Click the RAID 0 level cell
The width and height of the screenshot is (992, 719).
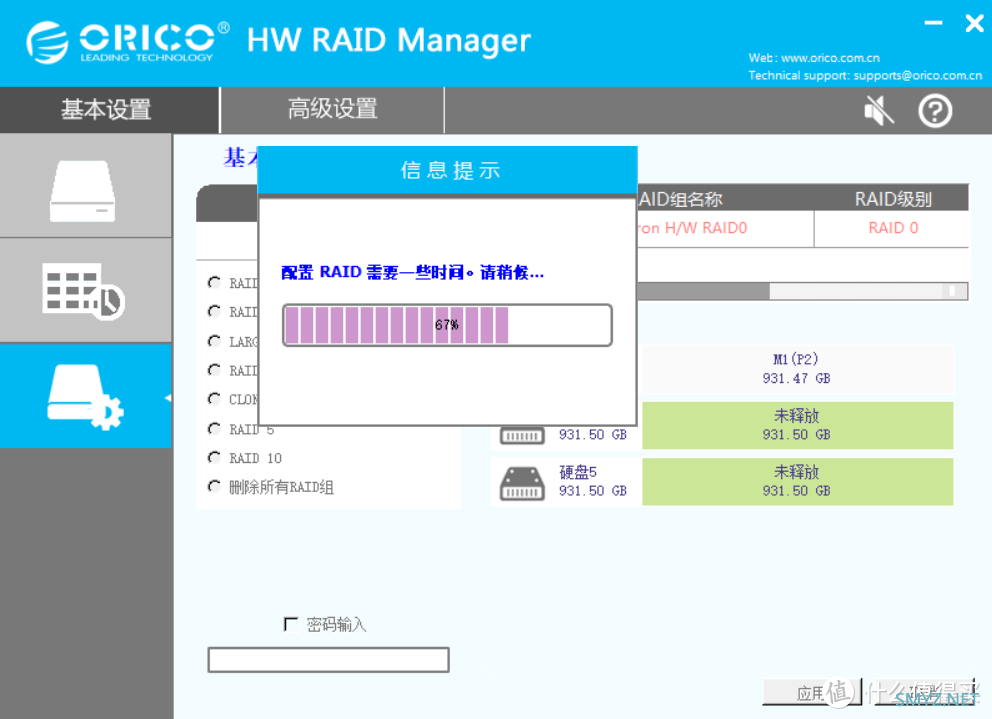[x=892, y=228]
